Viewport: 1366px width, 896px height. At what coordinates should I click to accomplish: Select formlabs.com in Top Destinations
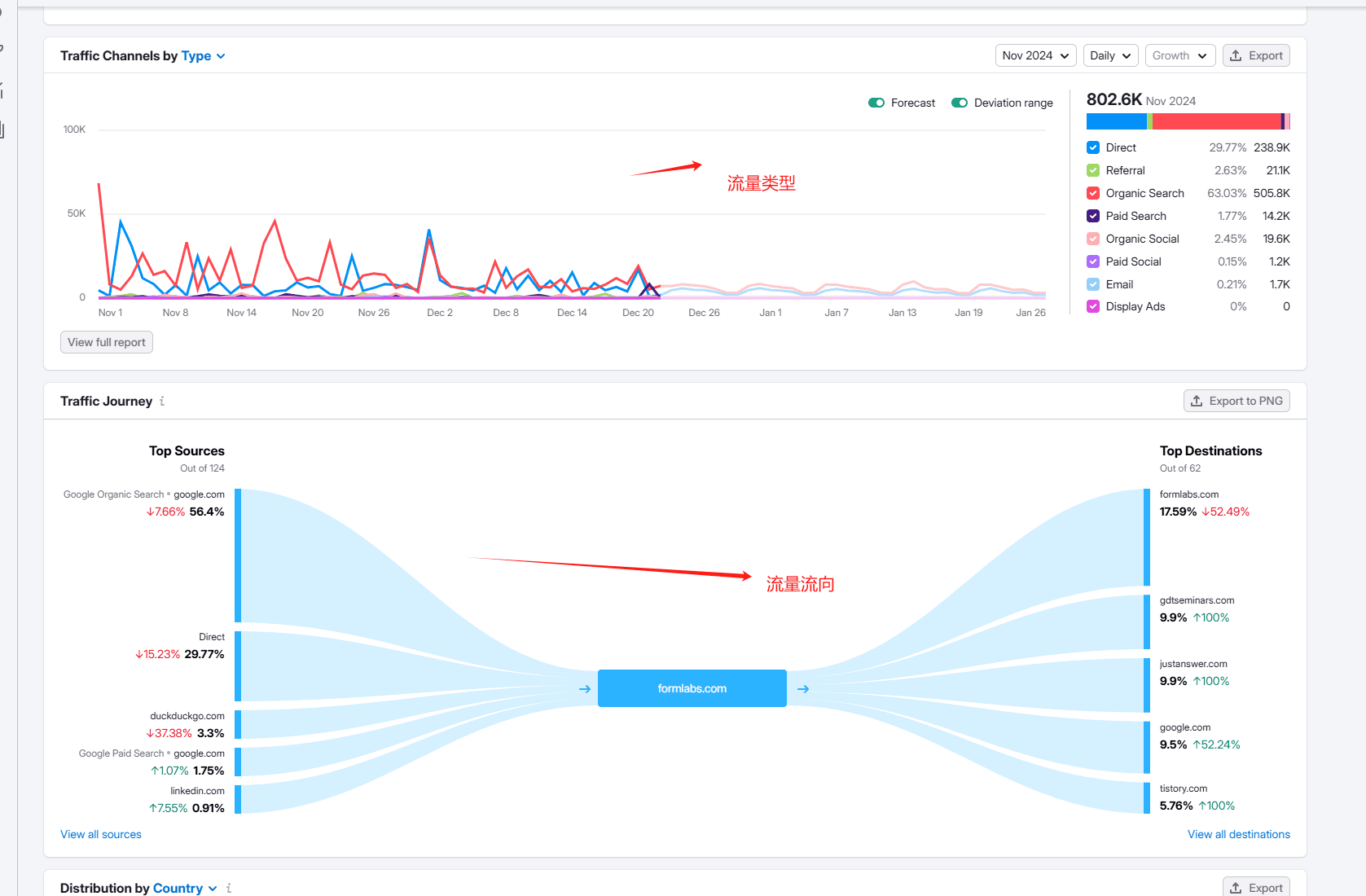1189,494
